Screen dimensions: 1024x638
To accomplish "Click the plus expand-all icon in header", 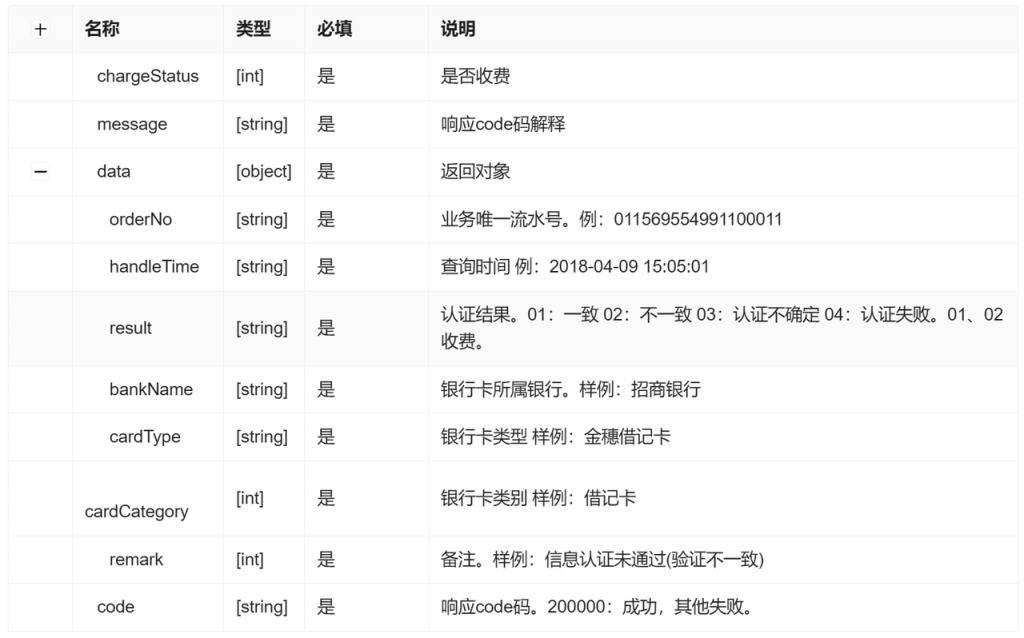I will click(40, 30).
